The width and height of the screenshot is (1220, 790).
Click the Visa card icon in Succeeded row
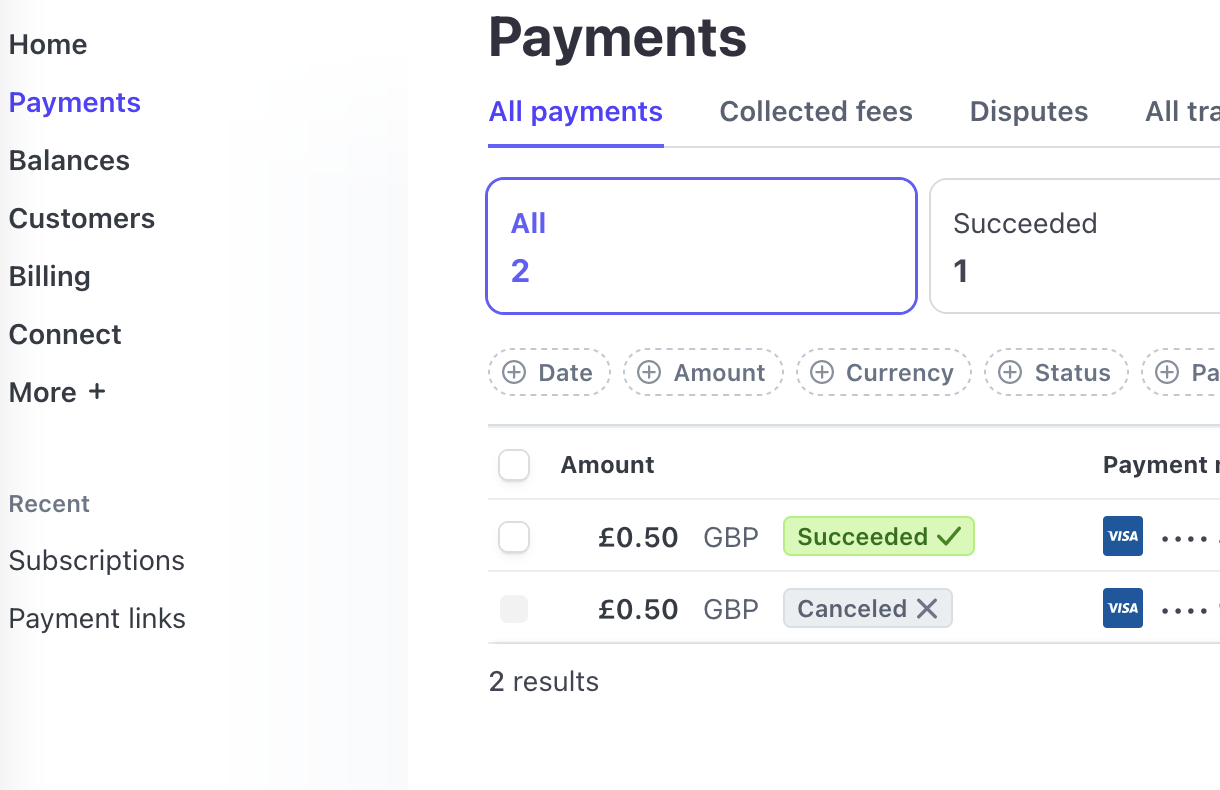[1122, 536]
